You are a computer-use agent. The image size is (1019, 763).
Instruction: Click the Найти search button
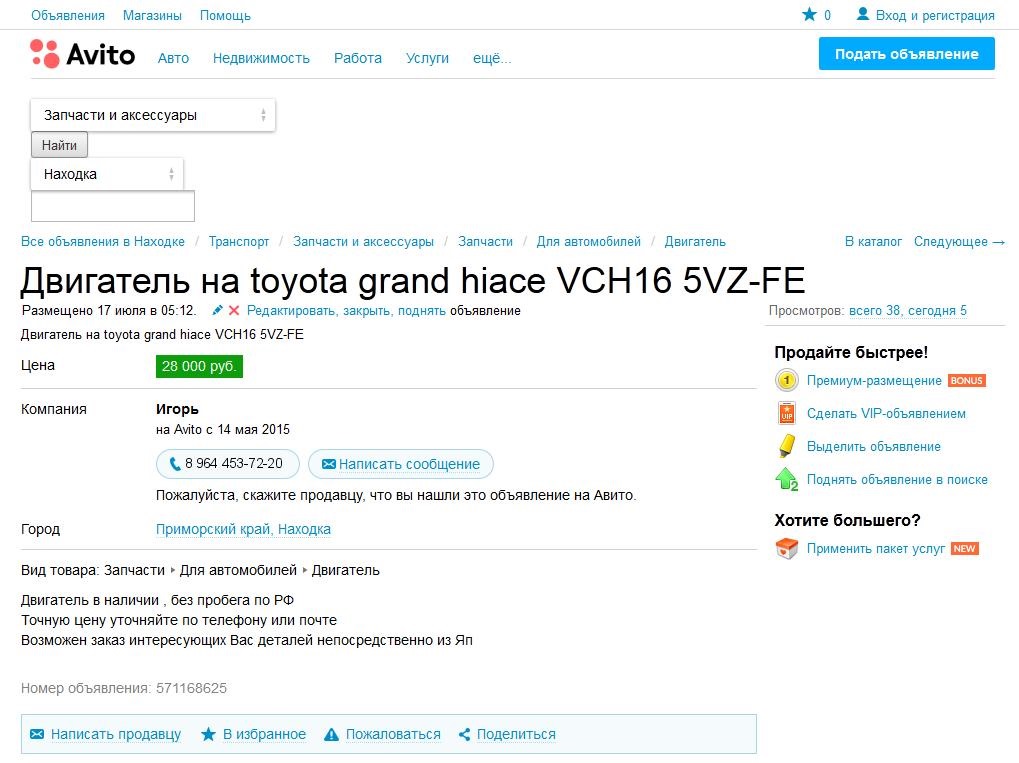pyautogui.click(x=59, y=145)
